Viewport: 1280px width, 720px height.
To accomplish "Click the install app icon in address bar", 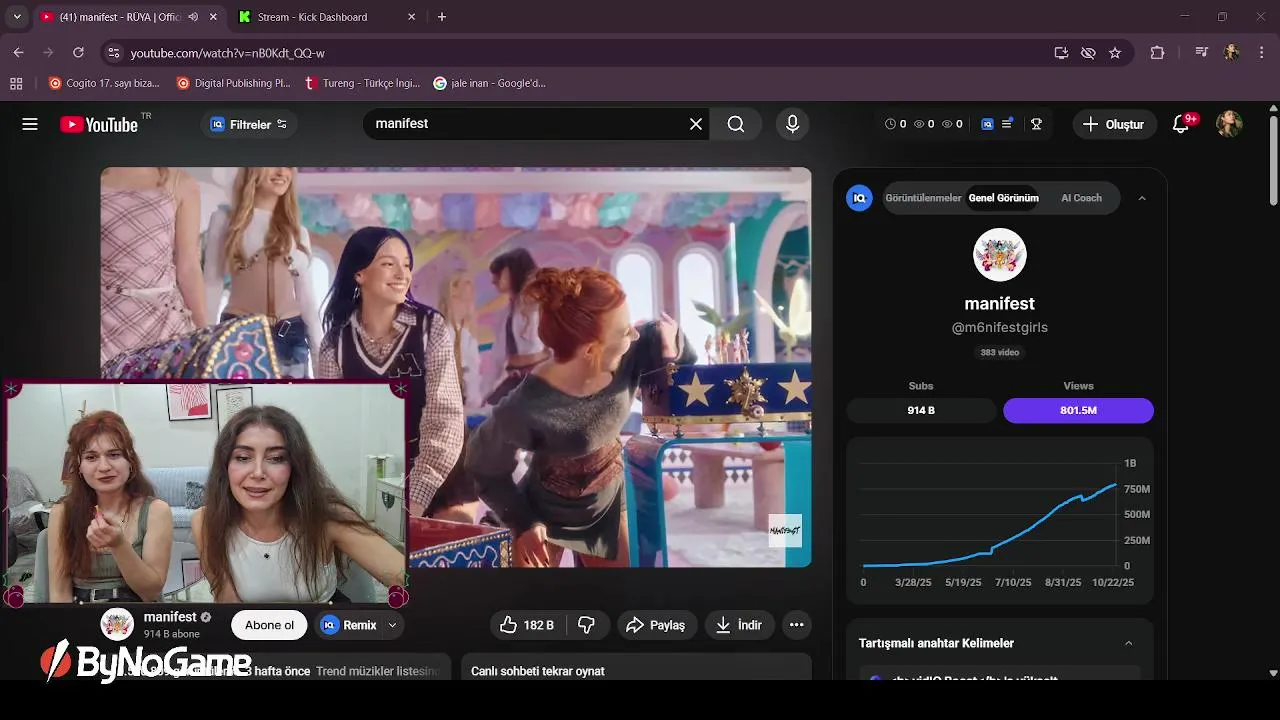I will (1061, 53).
